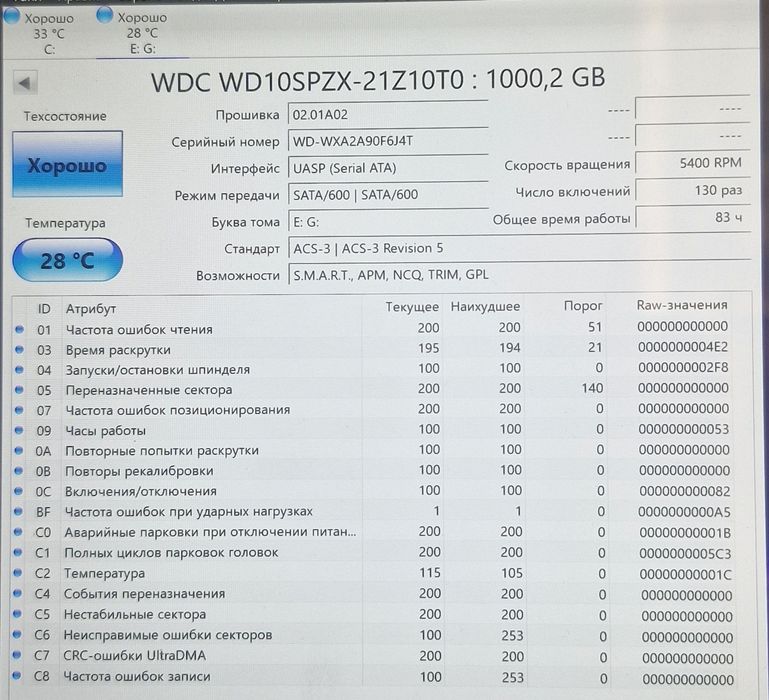Click status dot of row 04 Запуски/остановки шпинделя
This screenshot has height=700, width=769.
pyautogui.click(x=19, y=370)
